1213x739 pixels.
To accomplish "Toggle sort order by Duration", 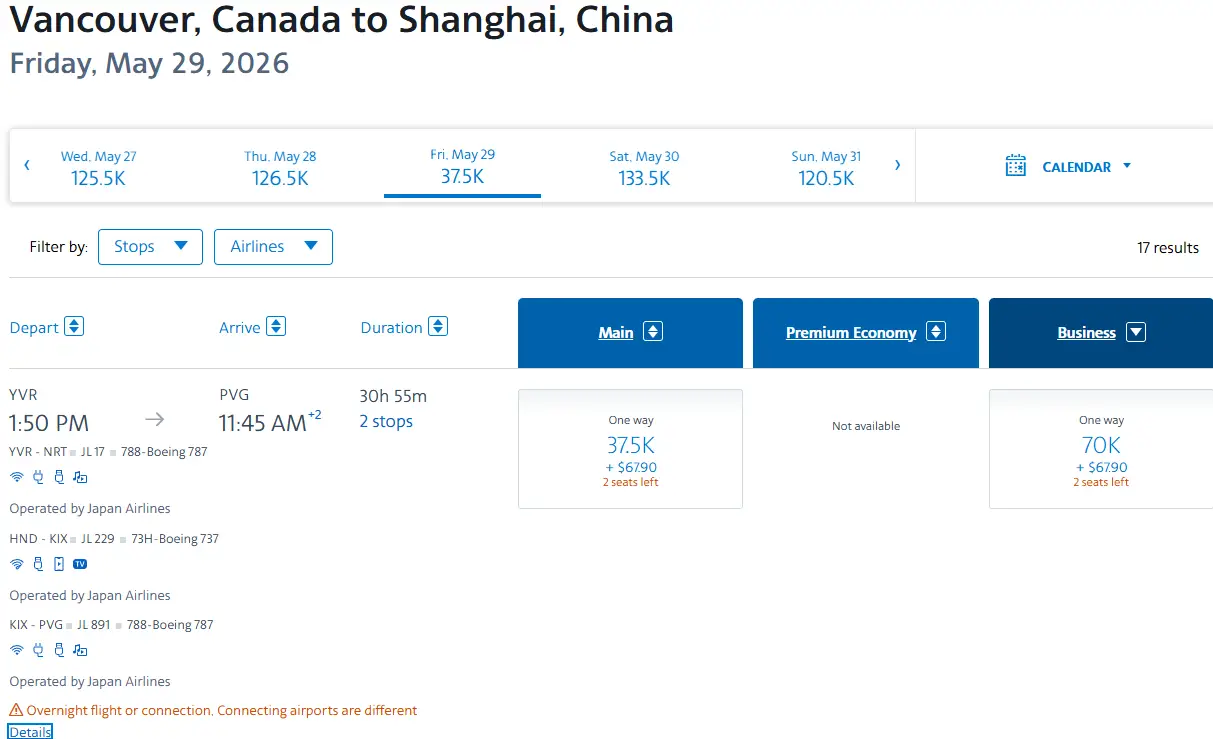I will click(438, 327).
